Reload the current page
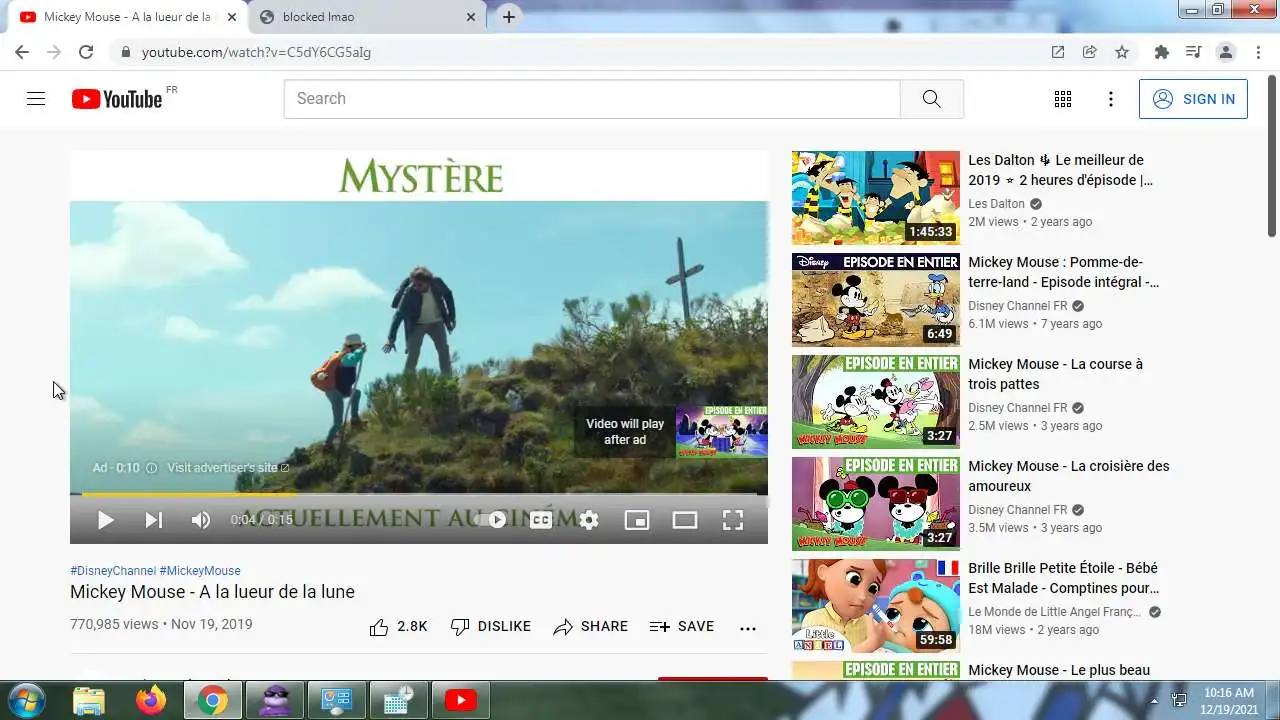 tap(86, 52)
